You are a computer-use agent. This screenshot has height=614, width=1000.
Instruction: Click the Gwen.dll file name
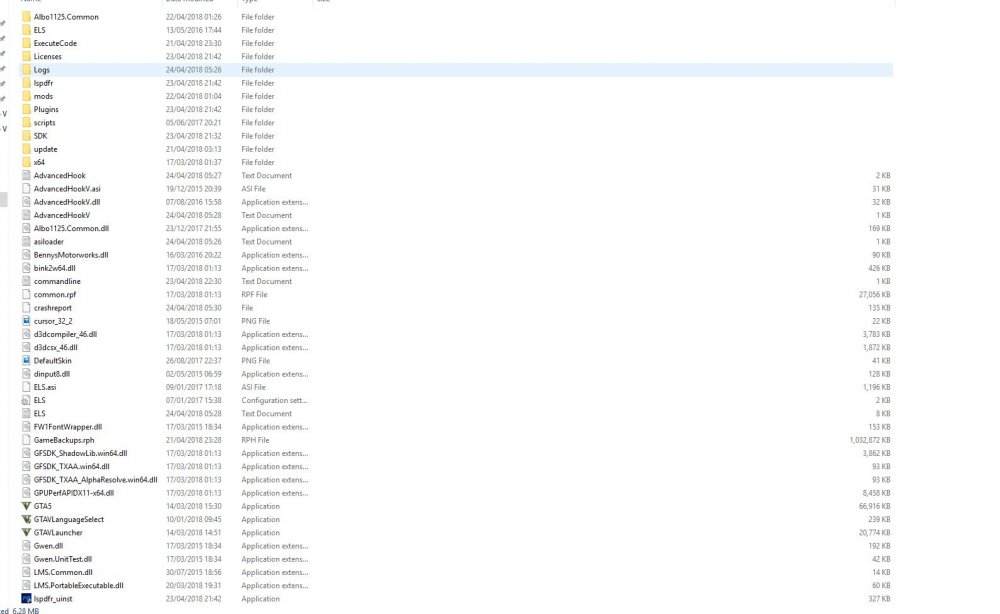tap(48, 546)
